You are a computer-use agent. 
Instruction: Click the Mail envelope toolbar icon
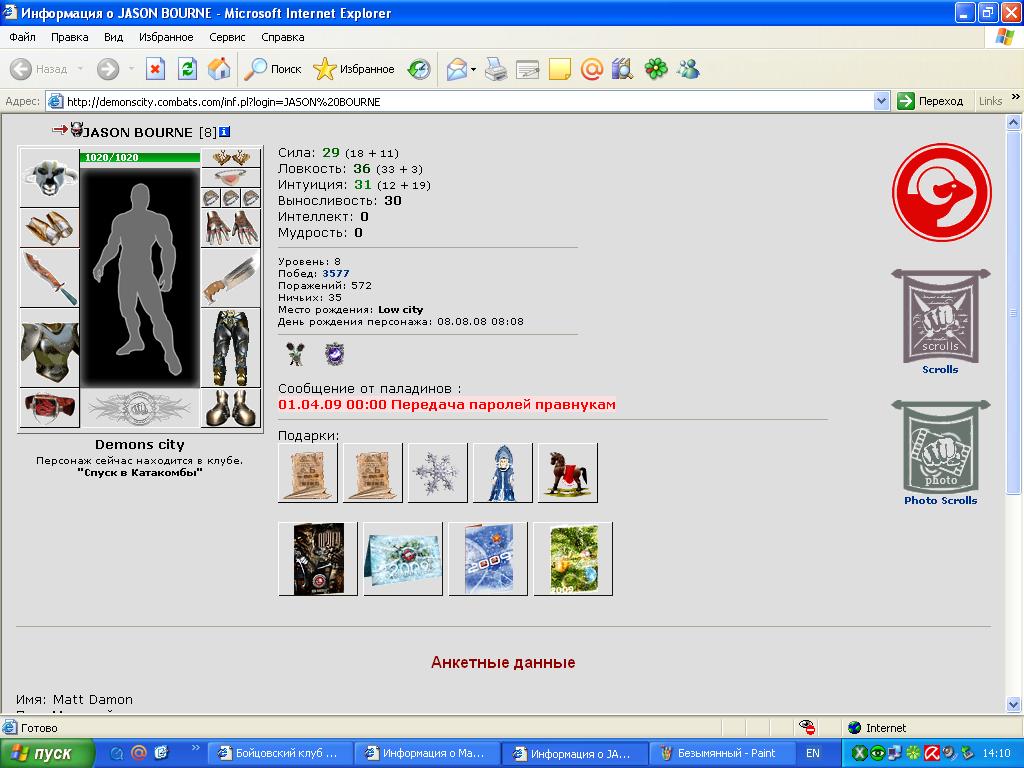(456, 69)
